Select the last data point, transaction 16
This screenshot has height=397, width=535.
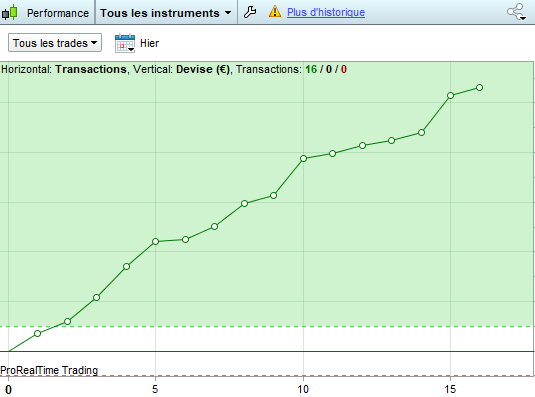point(479,88)
